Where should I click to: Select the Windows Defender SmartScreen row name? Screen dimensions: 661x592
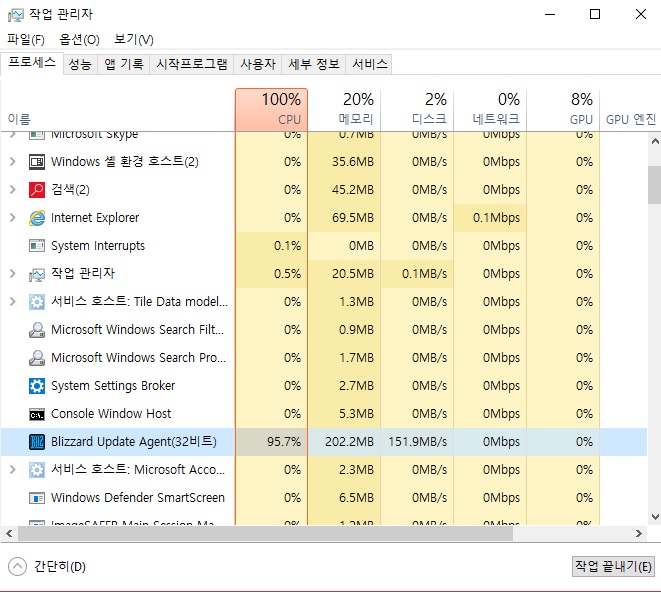point(138,498)
